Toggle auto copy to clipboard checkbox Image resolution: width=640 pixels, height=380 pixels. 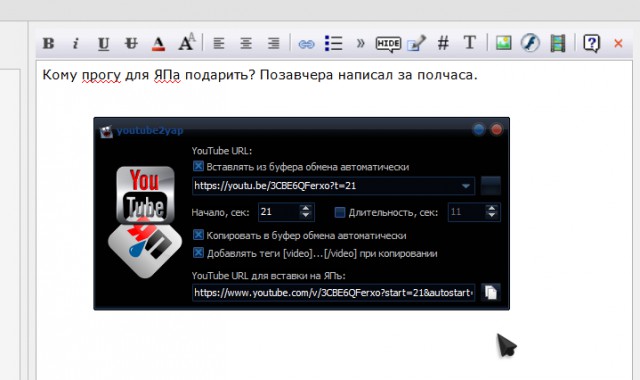click(198, 235)
